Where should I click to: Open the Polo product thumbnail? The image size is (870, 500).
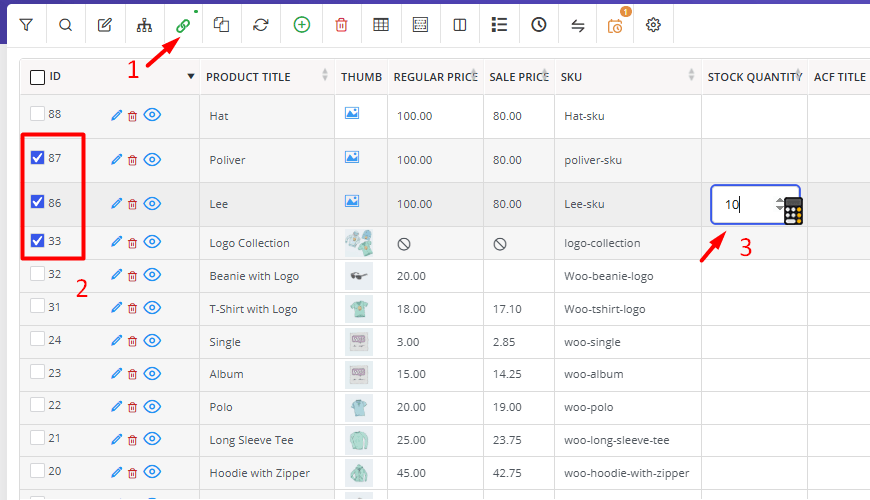click(x=358, y=408)
